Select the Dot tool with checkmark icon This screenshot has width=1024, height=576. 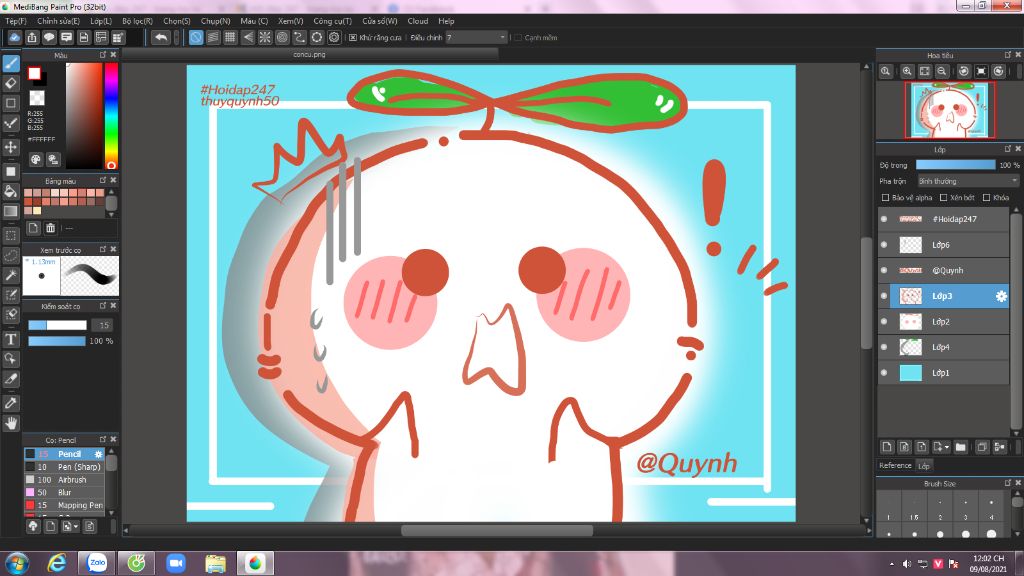[x=11, y=123]
